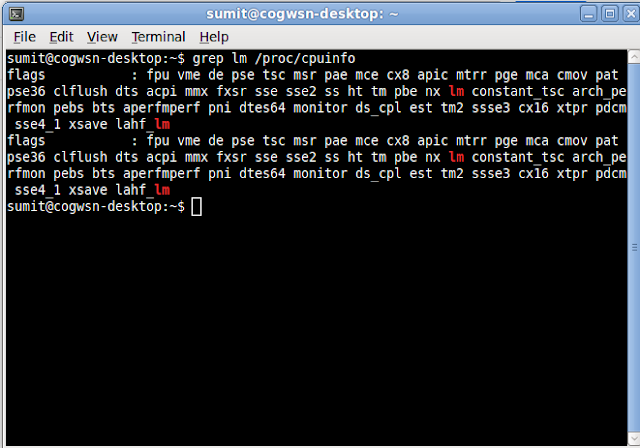Click the first flags label in output
The image size is (640, 448).
coord(26,75)
